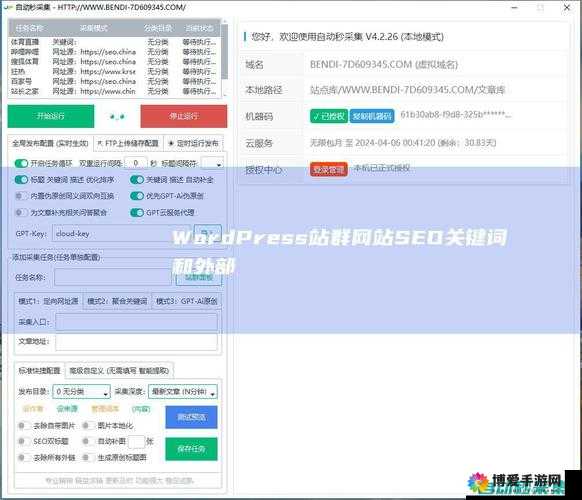Image resolution: width=582 pixels, height=500 pixels.
Task: Switch to the 定时运行发布 tab
Action: coord(193,143)
